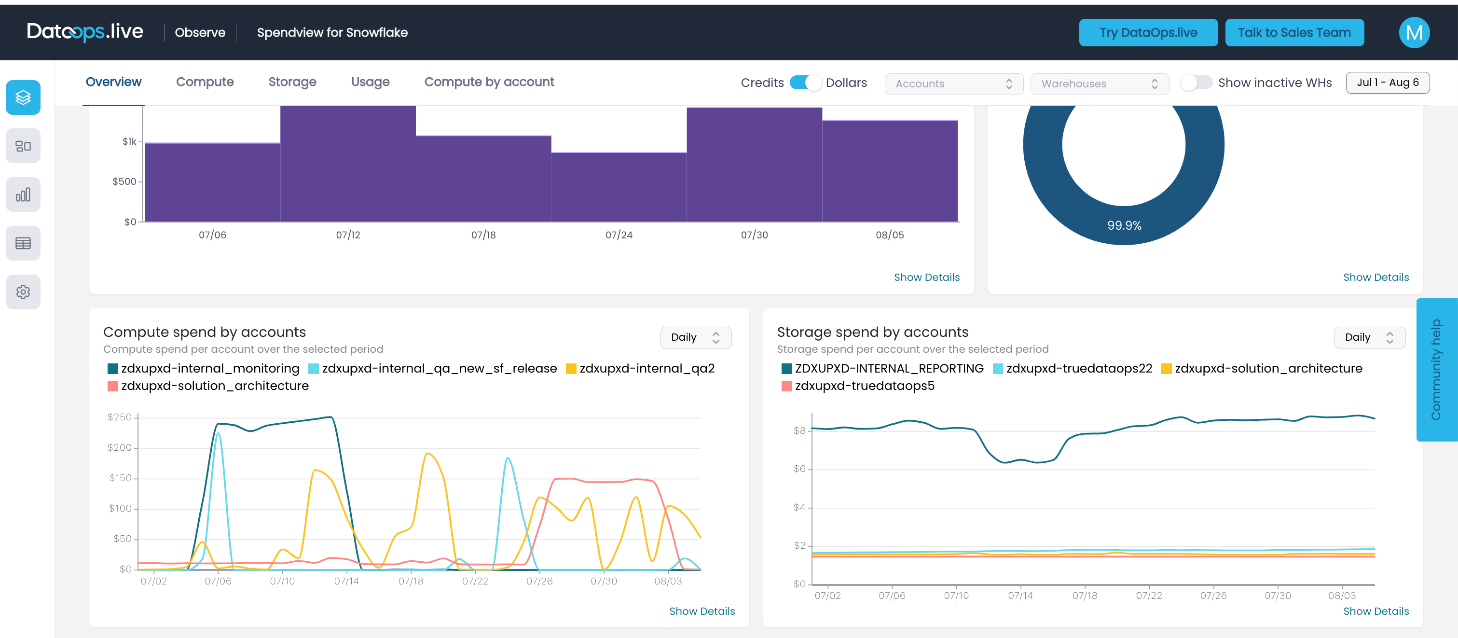
Task: Open the Jul 1 - Aug 6 date range picker
Action: (x=1388, y=83)
